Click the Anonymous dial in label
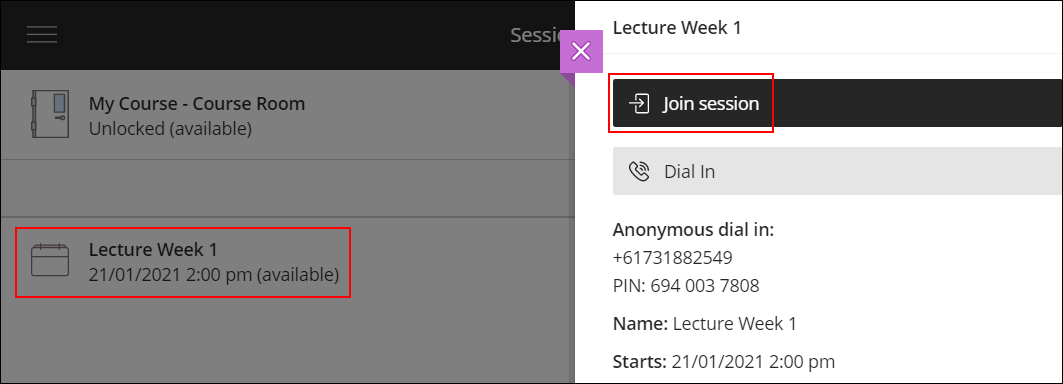 [693, 229]
